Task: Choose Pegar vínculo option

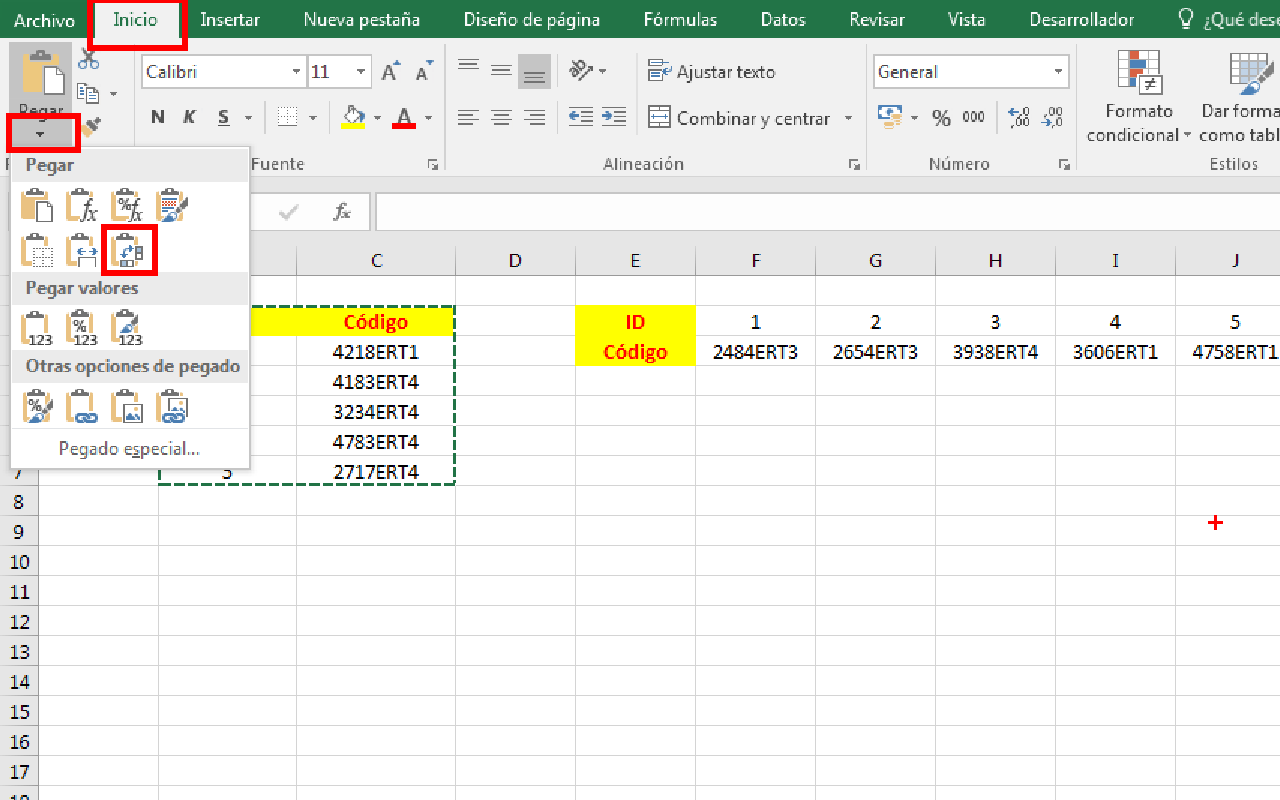Action: point(81,406)
